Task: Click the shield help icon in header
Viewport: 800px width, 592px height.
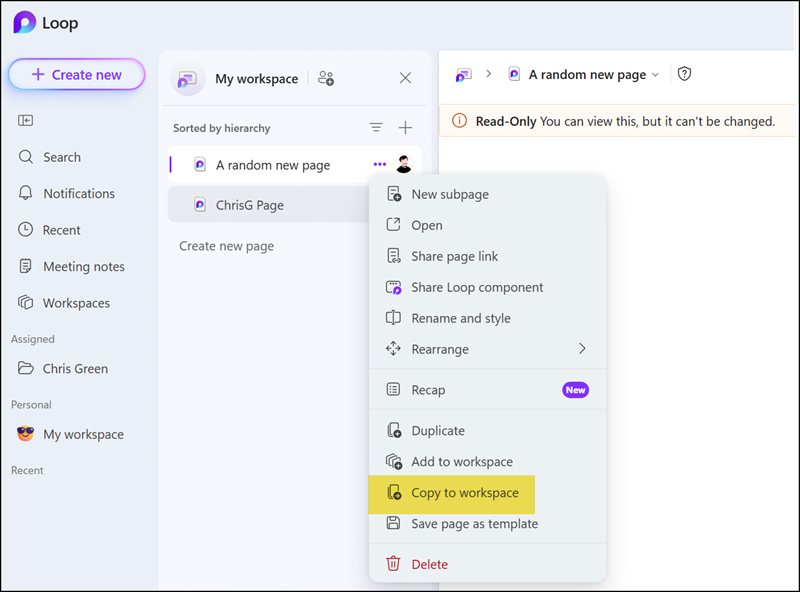Action: click(684, 74)
